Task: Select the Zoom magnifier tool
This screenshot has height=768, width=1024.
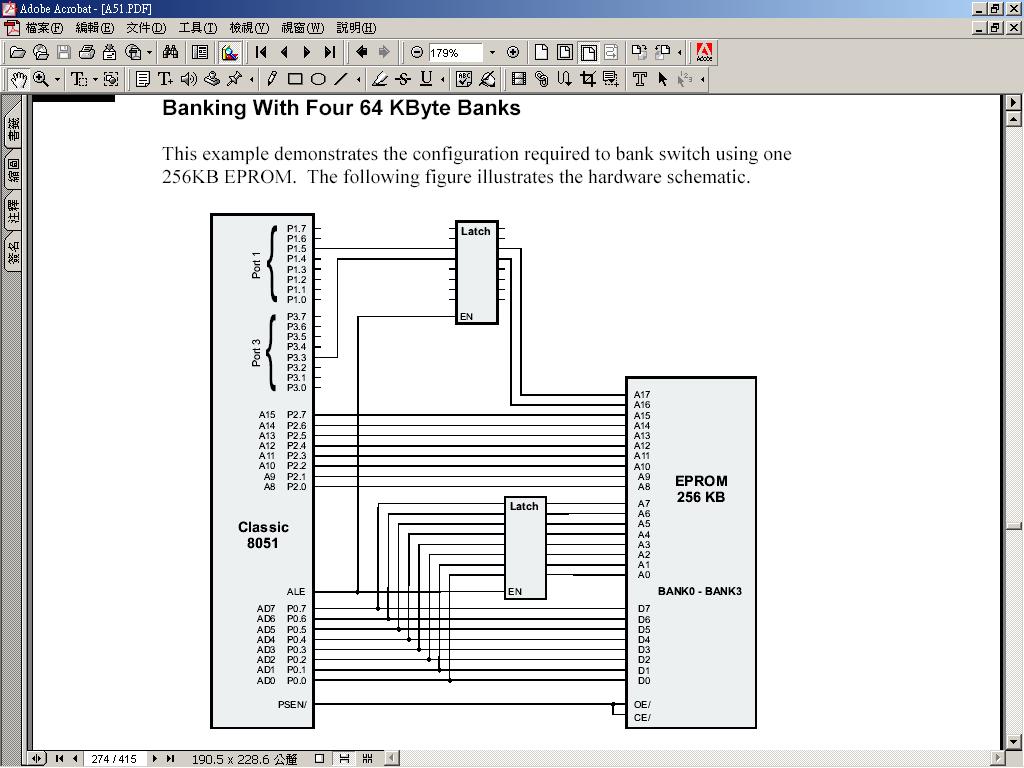Action: 40,80
